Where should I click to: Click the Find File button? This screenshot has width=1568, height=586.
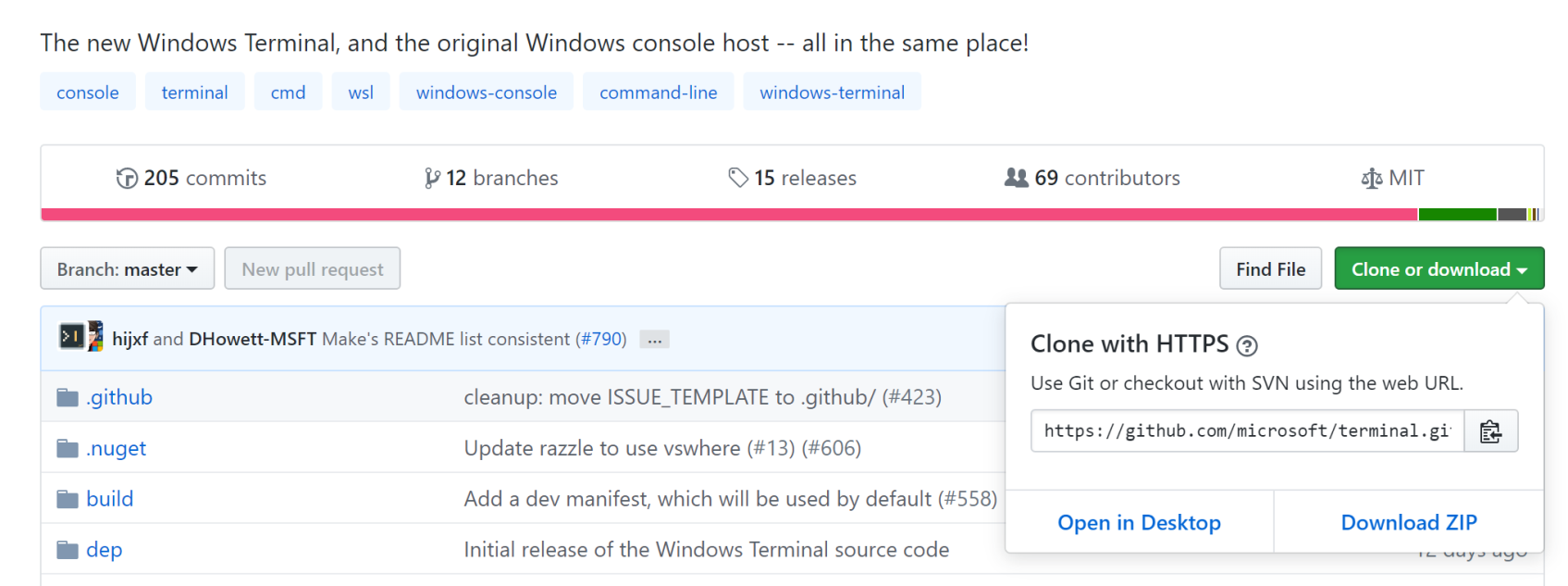(x=1269, y=268)
